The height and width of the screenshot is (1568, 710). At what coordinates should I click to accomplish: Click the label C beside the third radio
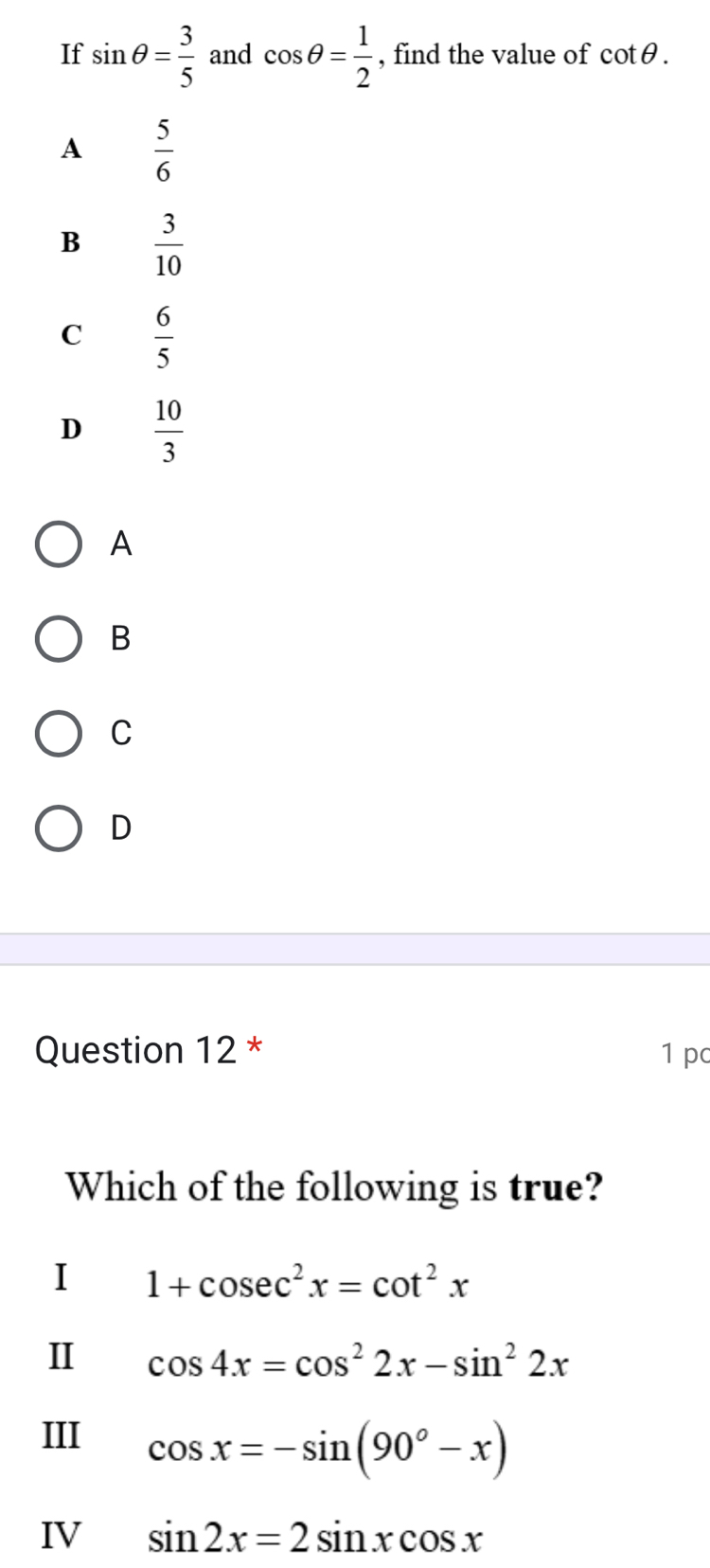119,734
